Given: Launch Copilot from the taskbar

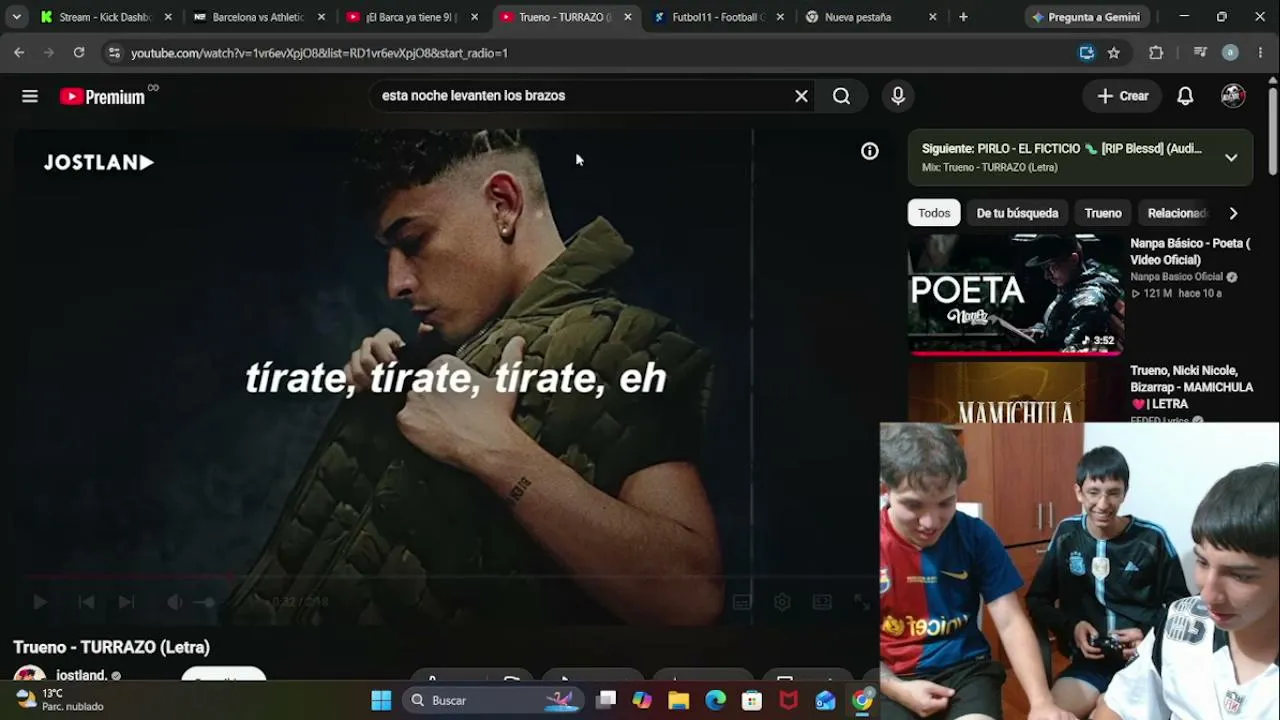Looking at the screenshot, I should [x=642, y=700].
